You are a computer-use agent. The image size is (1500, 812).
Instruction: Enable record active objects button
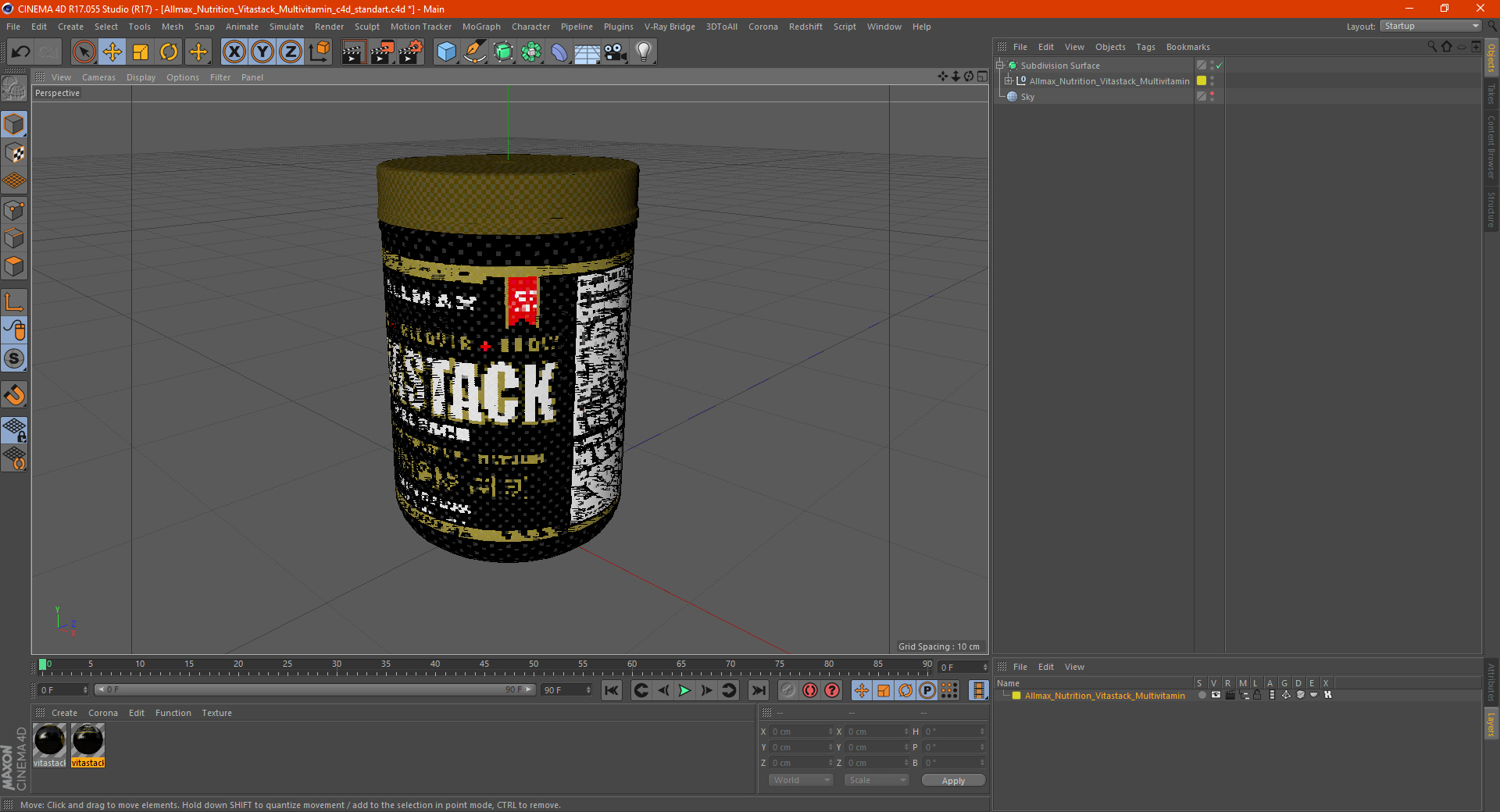coord(787,690)
